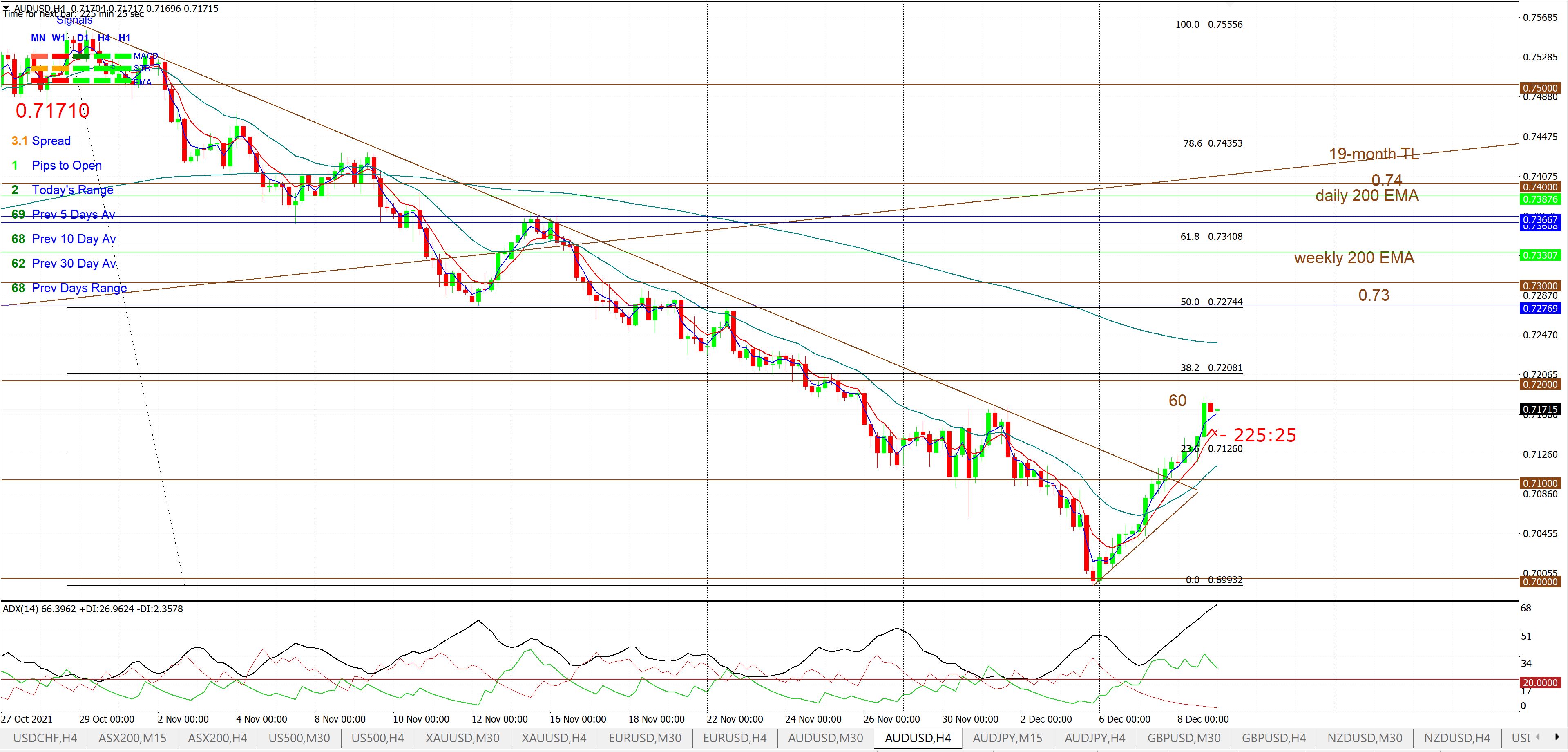This screenshot has width=1568, height=752.
Task: Switch to the NZDUSD,H4 tab
Action: pyautogui.click(x=1456, y=738)
